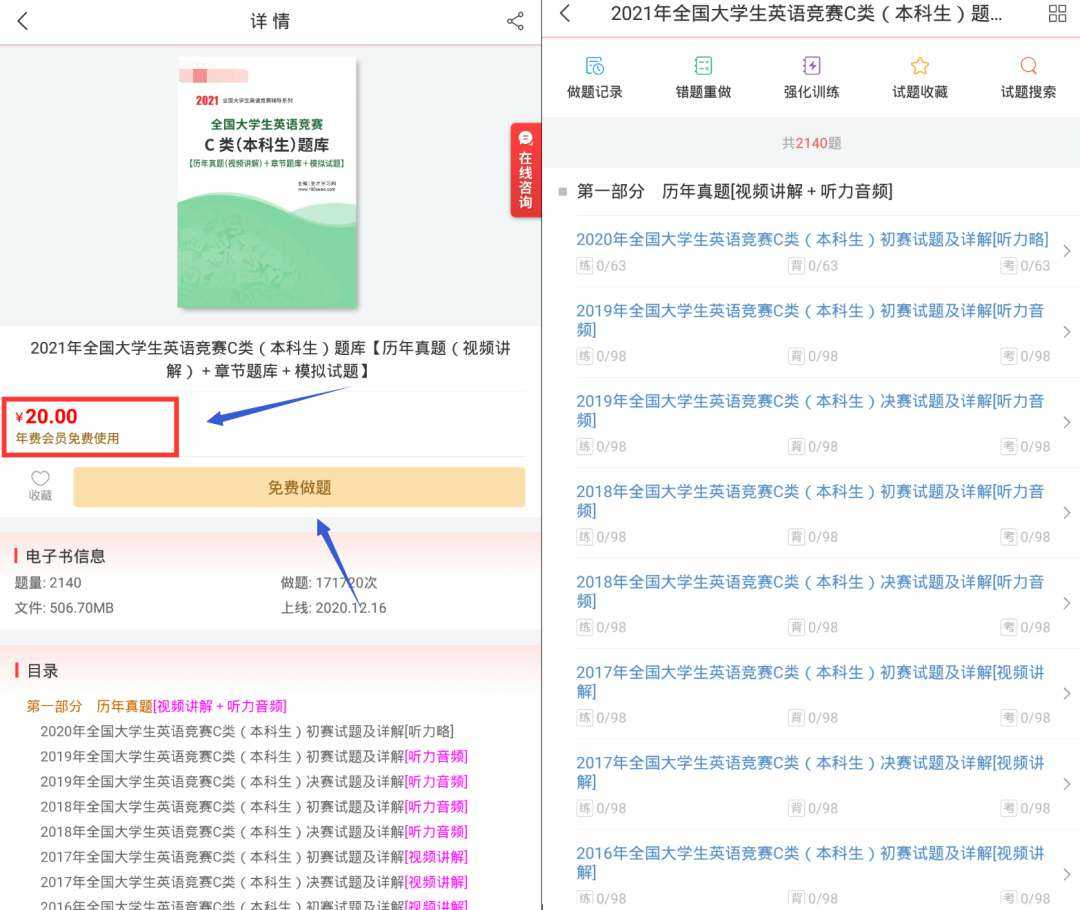
Task: Tap 考 0/98 under 2019年决赛
Action: click(x=1025, y=446)
